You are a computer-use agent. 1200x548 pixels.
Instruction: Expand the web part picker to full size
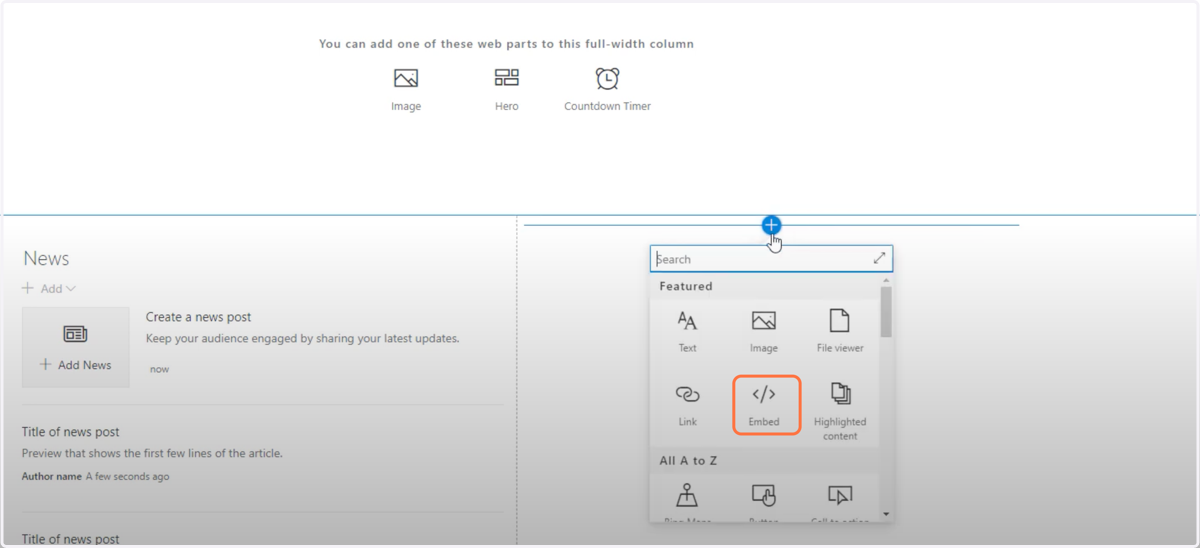pos(879,258)
